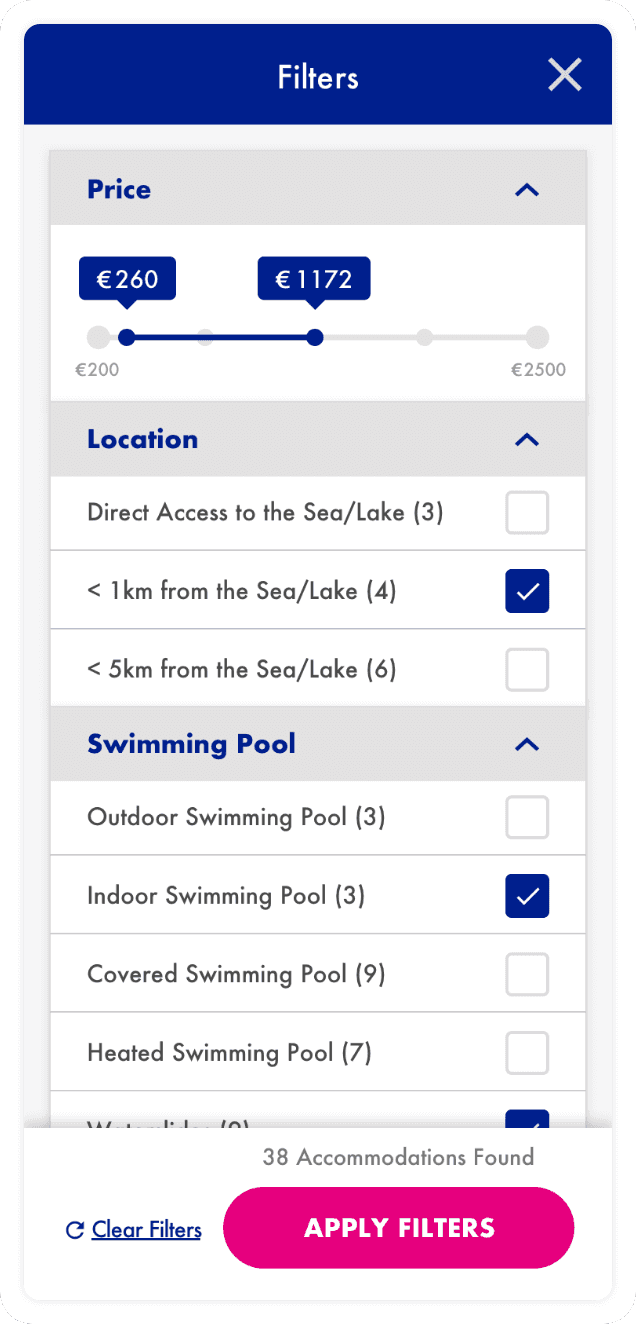Click the €200 start of the price track
This screenshot has width=636, height=1324.
(x=98, y=337)
